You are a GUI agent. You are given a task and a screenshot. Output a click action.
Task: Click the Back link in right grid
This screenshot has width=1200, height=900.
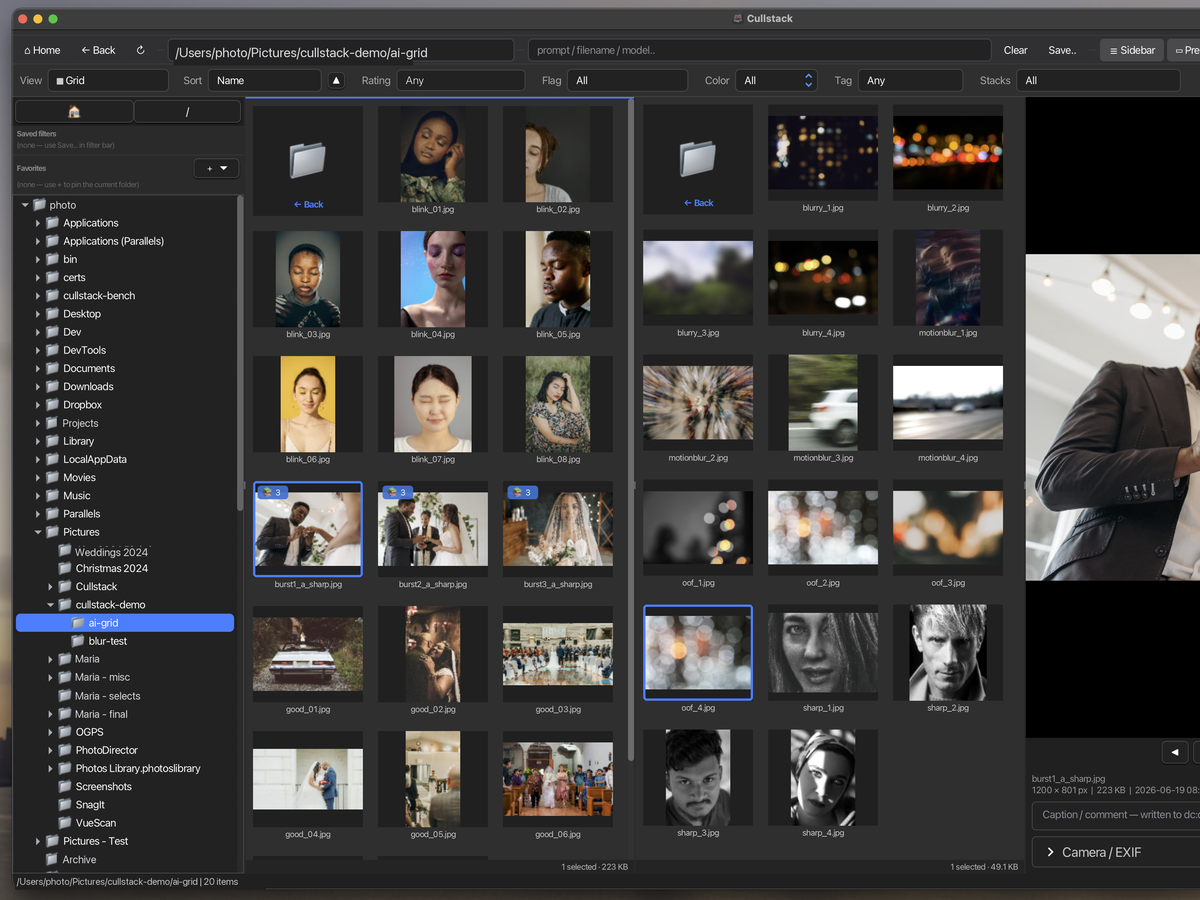click(x=698, y=203)
